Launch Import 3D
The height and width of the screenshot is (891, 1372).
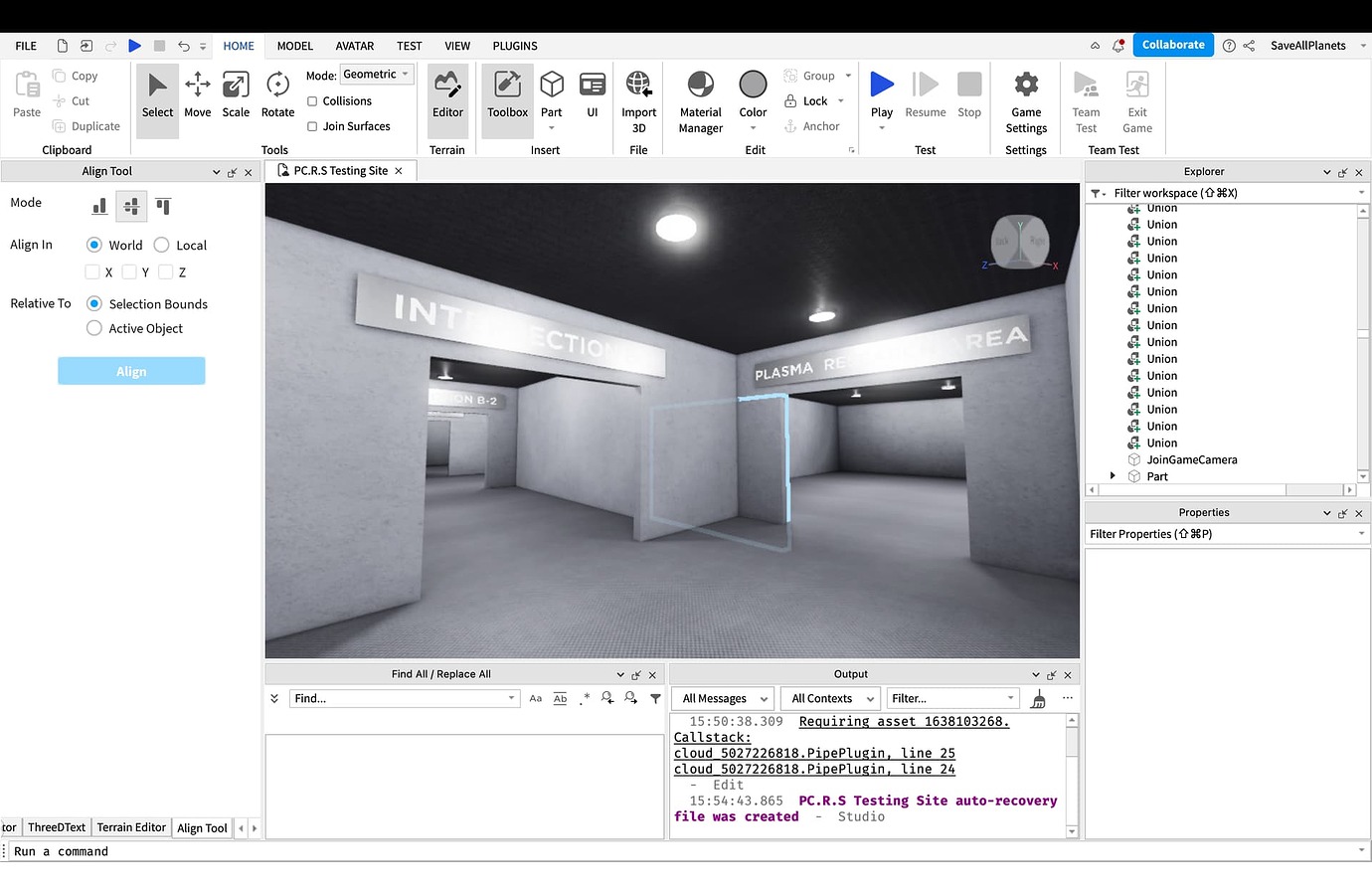coord(638,94)
